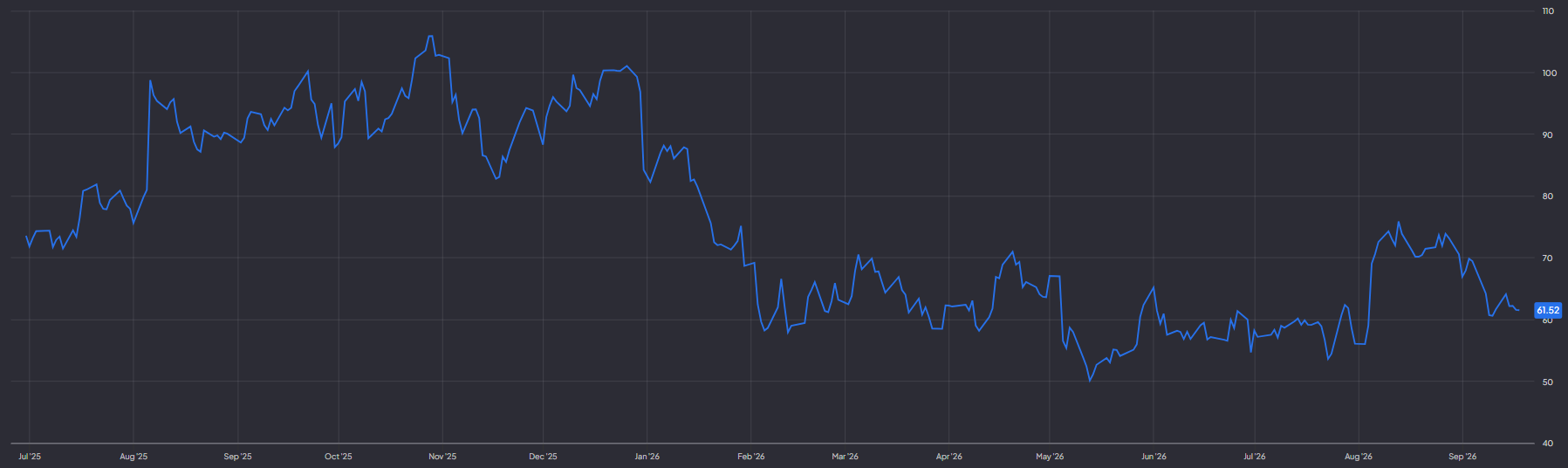Click the 50 price axis value
1568x468 pixels.
pos(1548,382)
